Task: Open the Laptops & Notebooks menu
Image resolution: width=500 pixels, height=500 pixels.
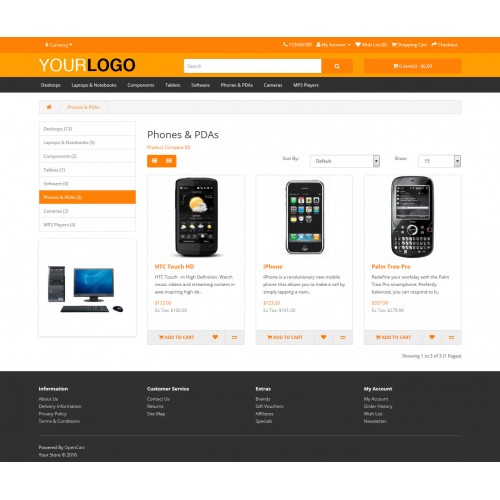Action: 94,85
